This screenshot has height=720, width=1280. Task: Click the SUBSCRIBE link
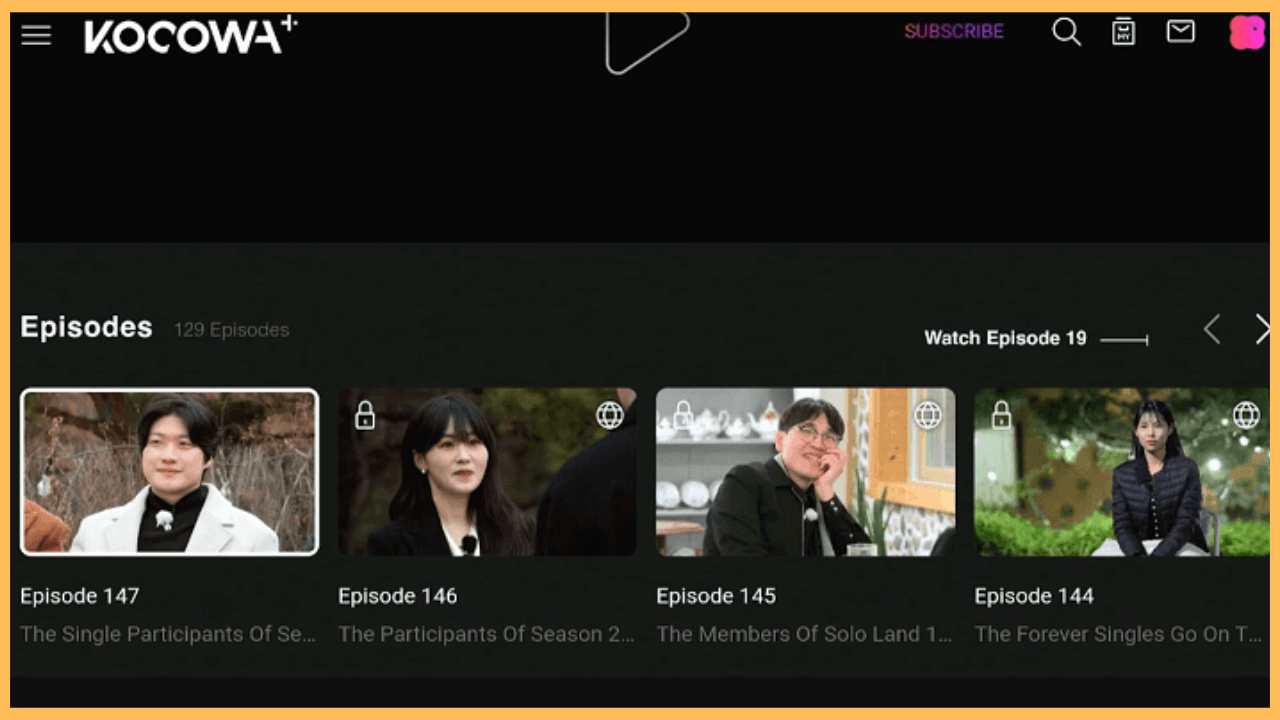tap(953, 31)
